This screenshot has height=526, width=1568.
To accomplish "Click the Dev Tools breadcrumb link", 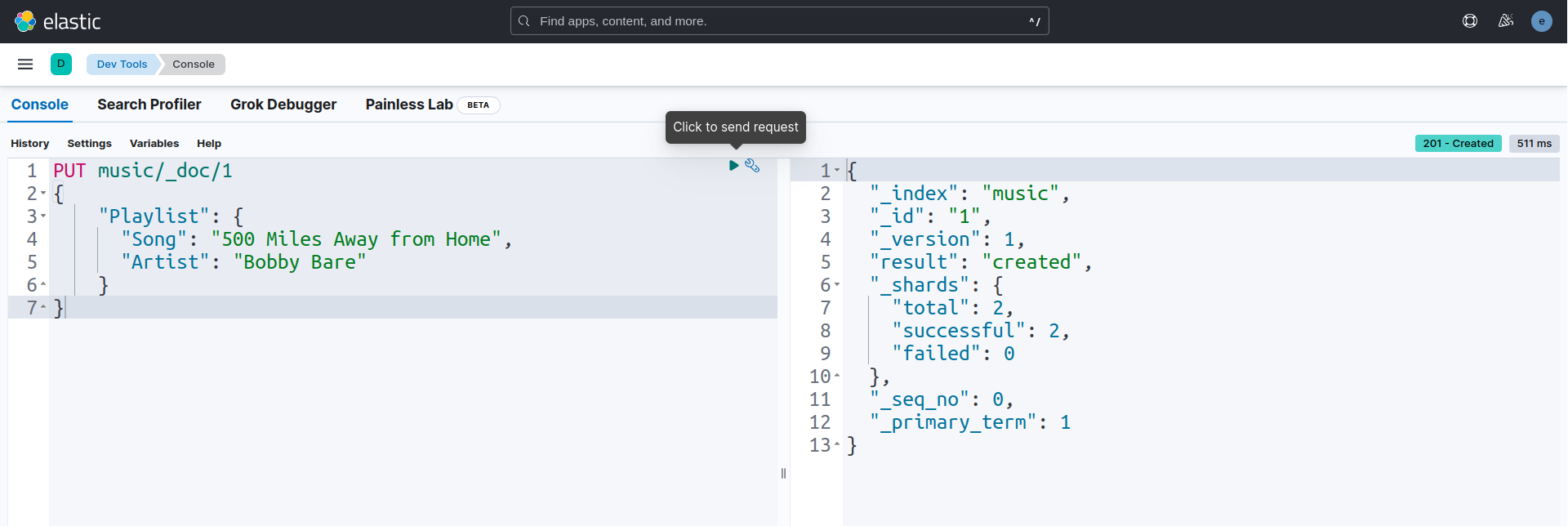I will (x=122, y=65).
